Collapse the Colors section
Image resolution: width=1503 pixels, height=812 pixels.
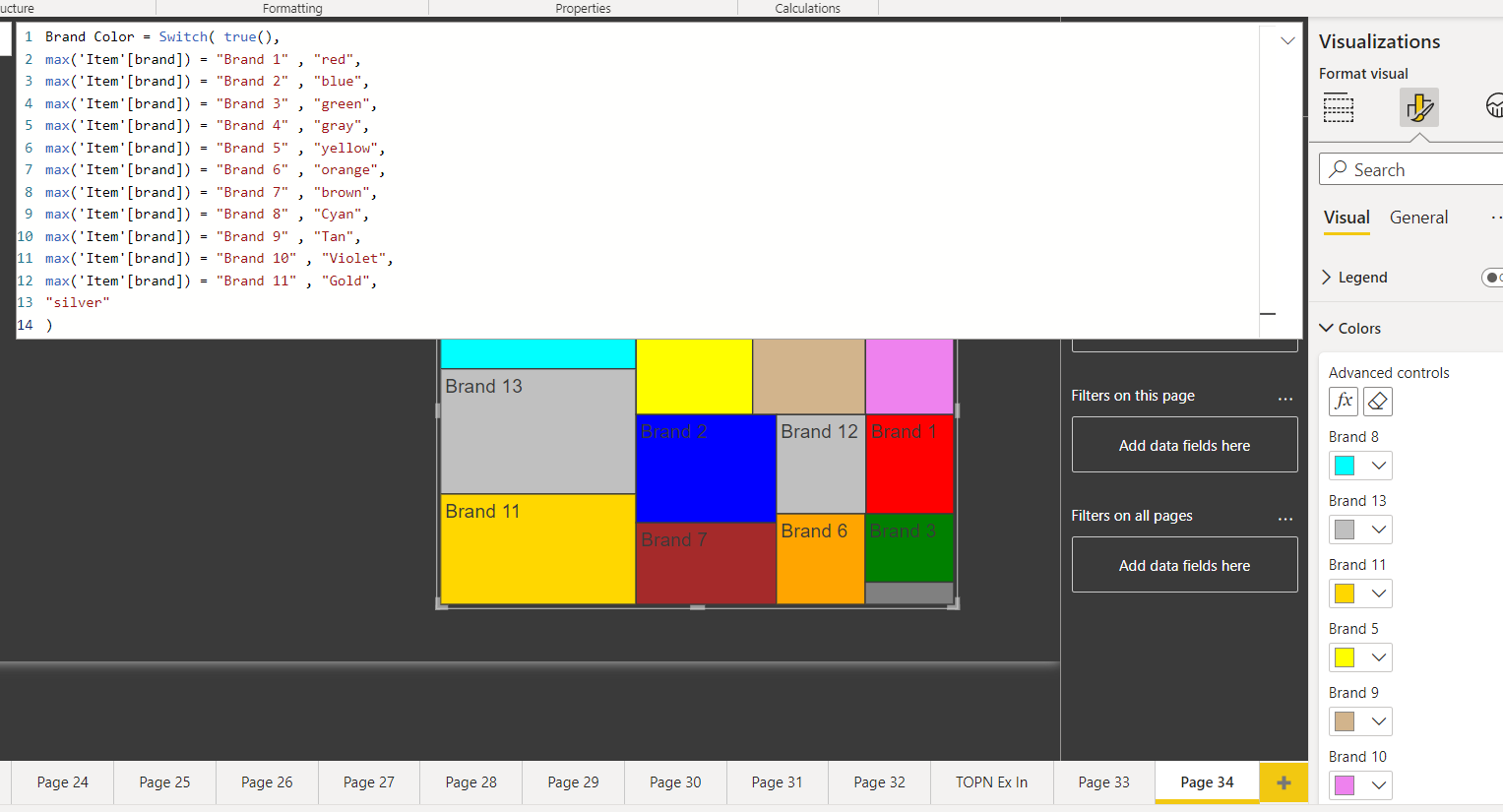pos(1350,329)
